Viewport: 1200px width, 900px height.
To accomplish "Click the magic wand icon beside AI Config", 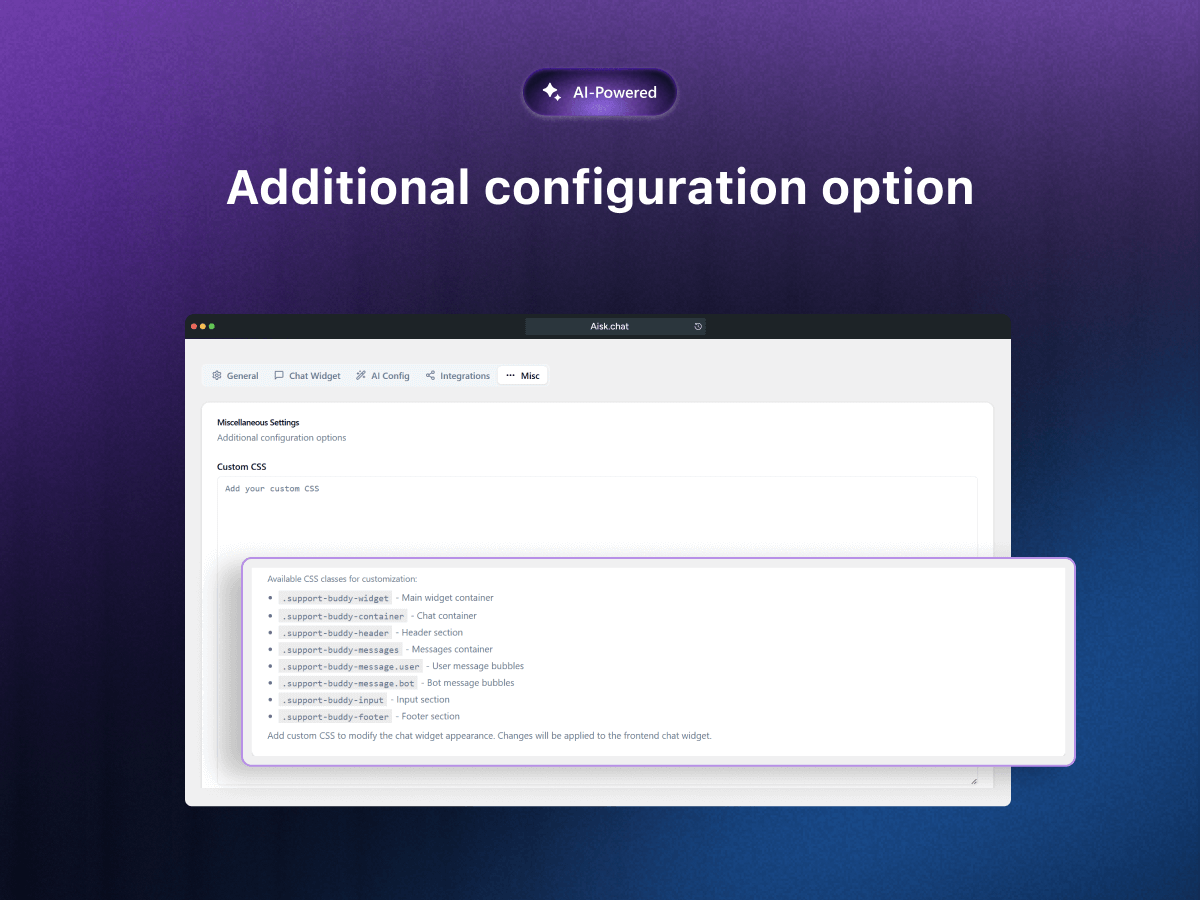I will point(361,376).
